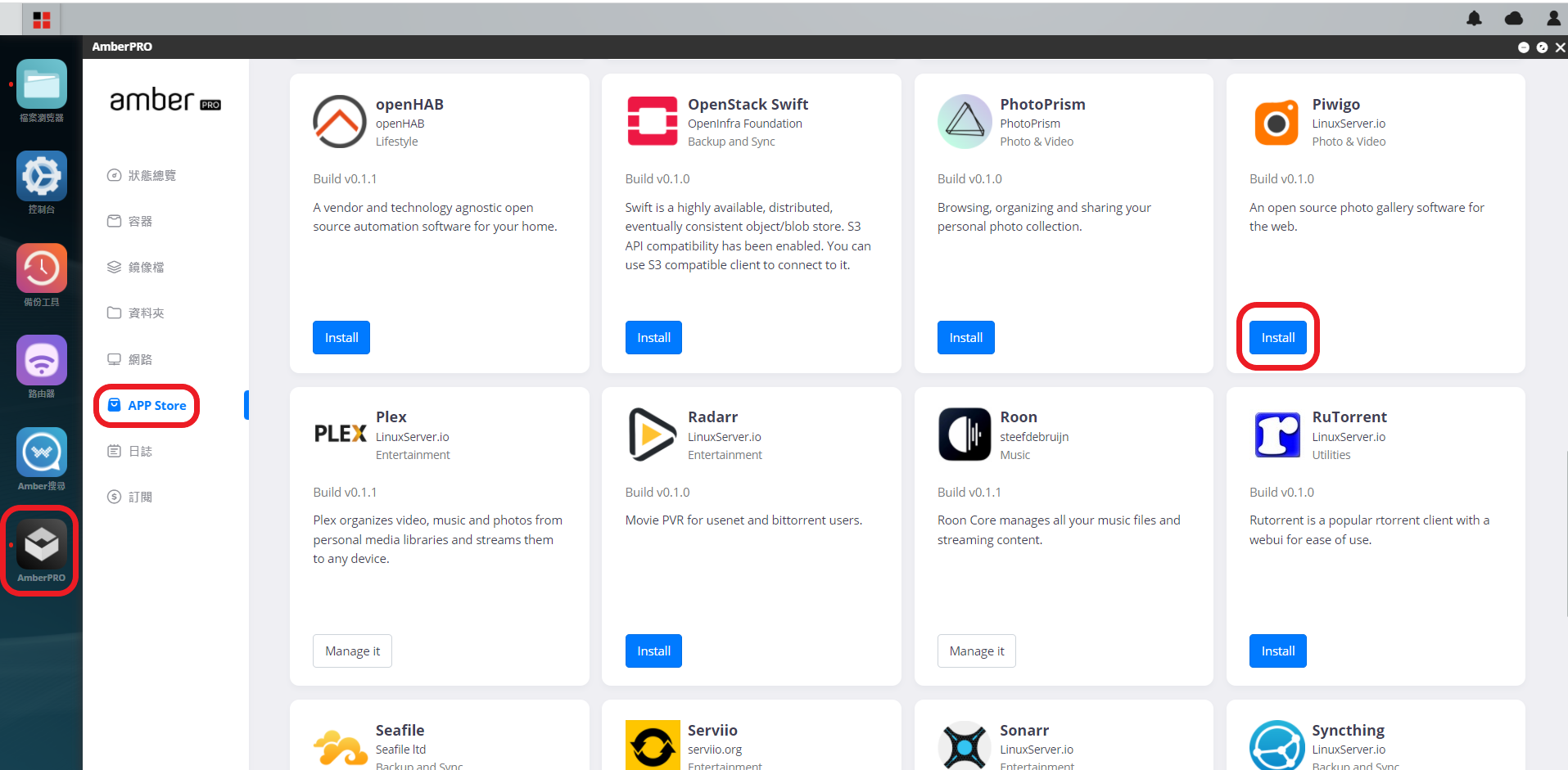
Task: Install Radarr
Action: coord(653,651)
